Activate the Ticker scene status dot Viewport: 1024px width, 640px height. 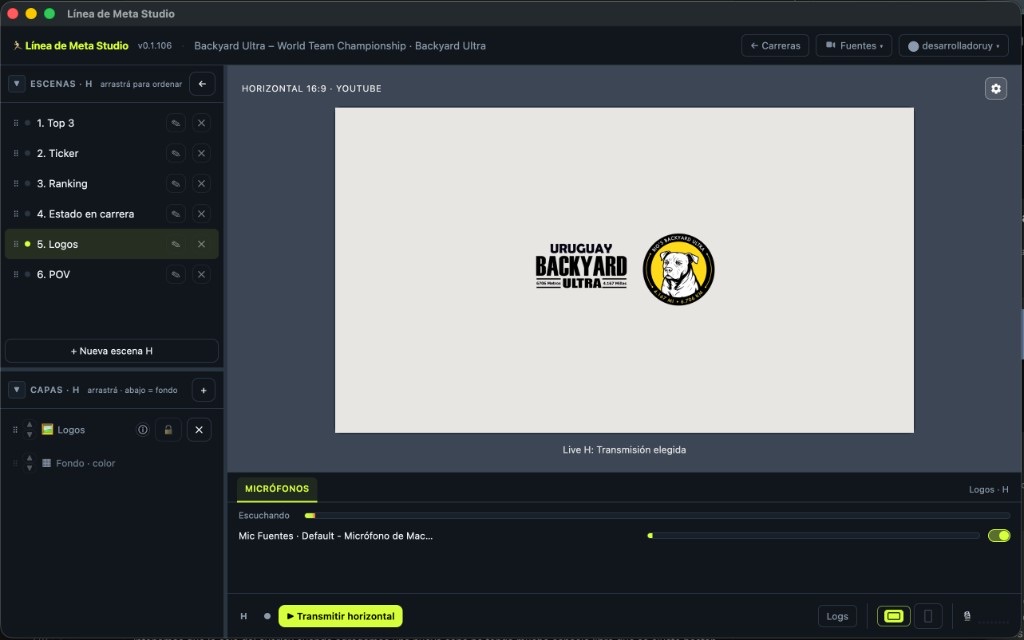27,153
